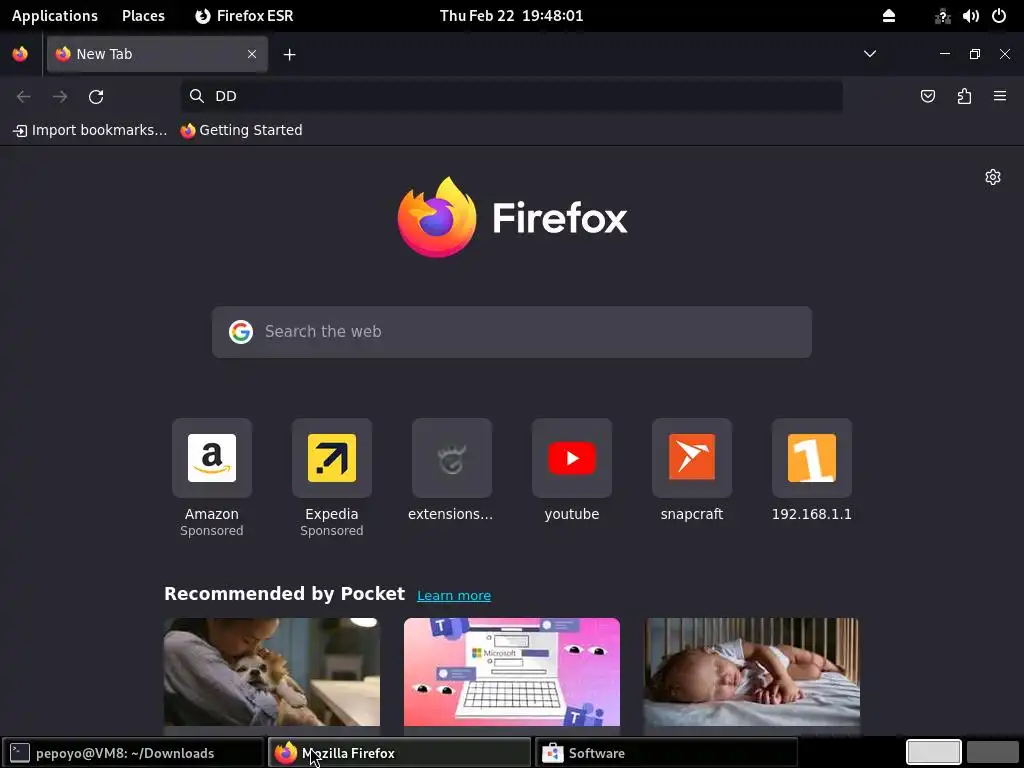The height and width of the screenshot is (768, 1024).
Task: Click the volume speaker tray icon
Action: [970, 16]
